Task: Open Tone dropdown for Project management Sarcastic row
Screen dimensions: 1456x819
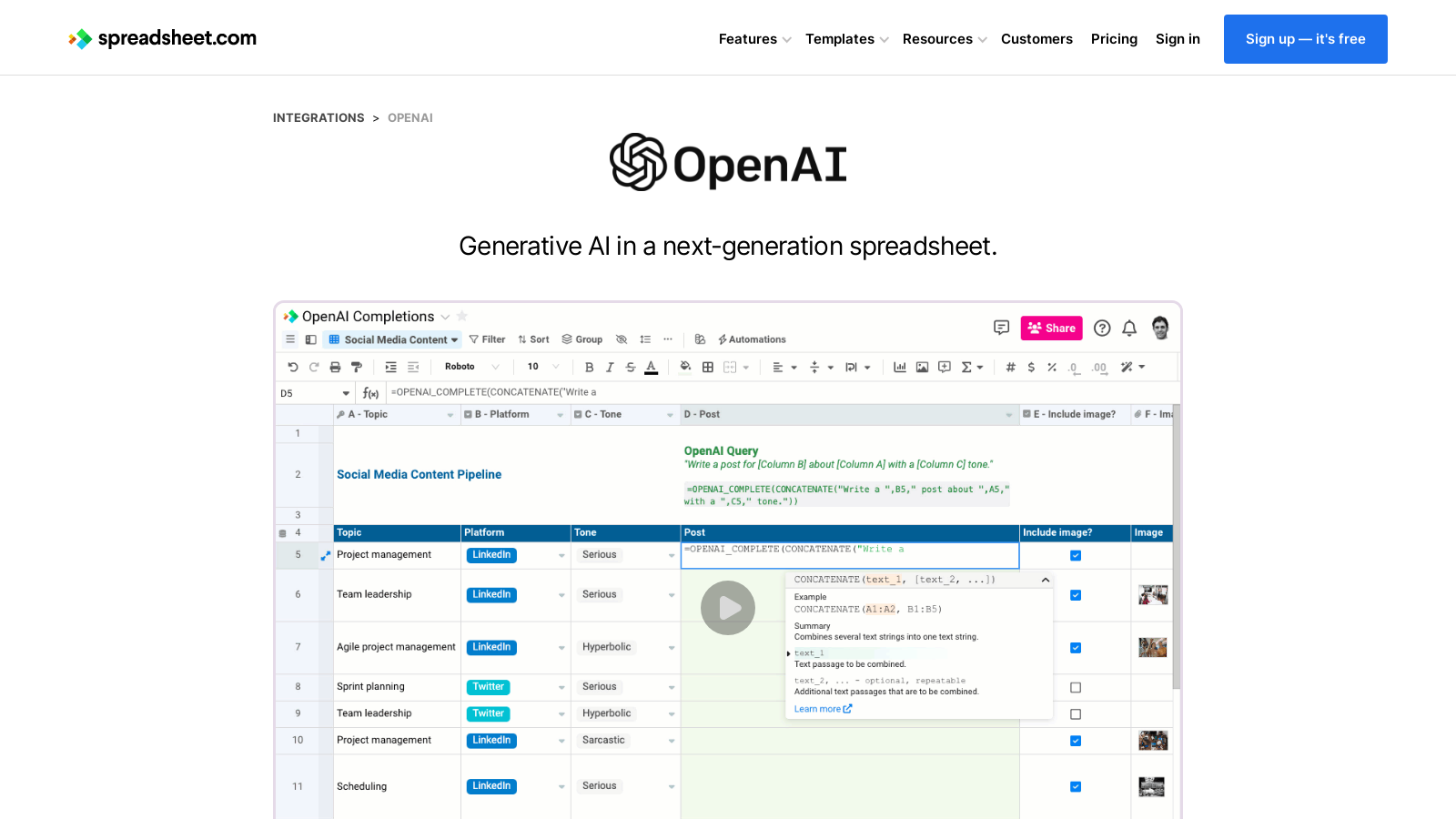Action: point(672,741)
